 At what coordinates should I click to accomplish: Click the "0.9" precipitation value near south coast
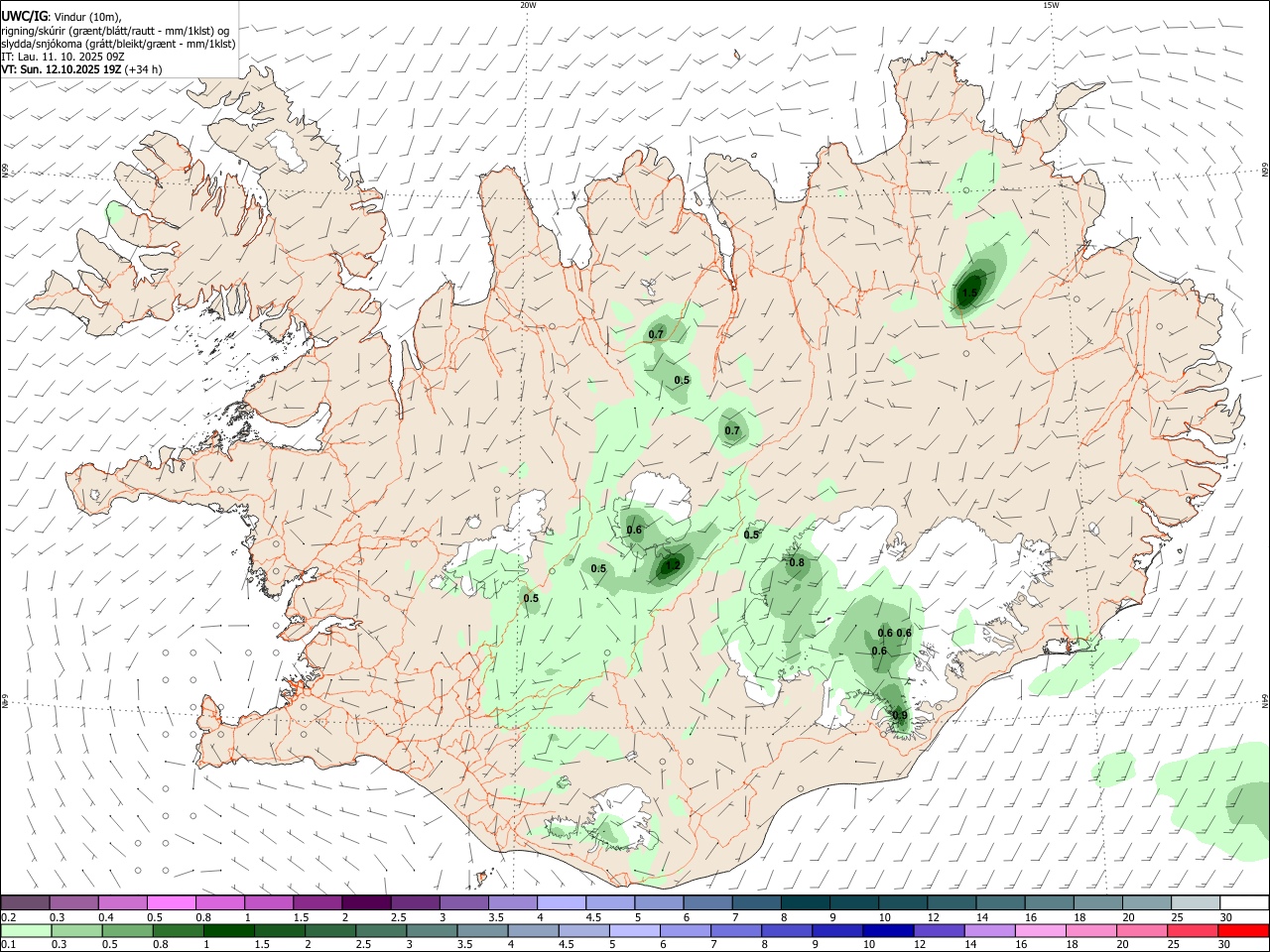[900, 715]
